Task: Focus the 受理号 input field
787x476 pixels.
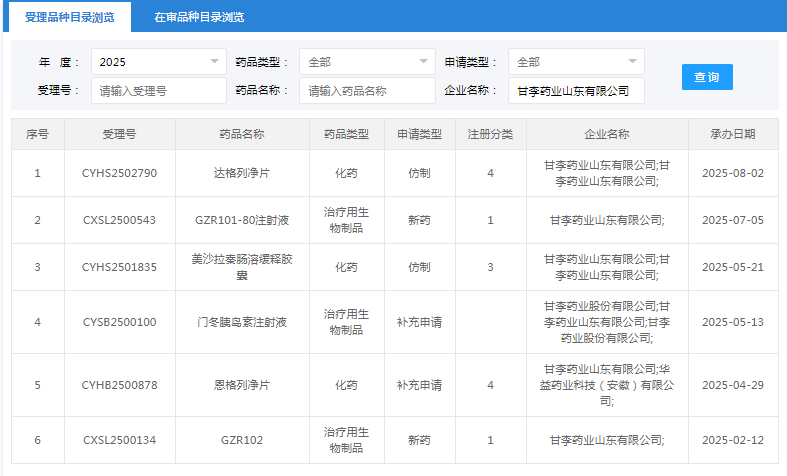Action: 159,90
